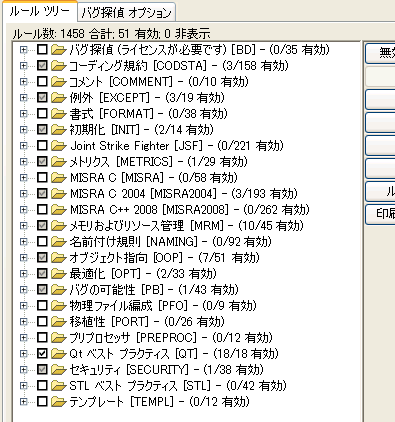Click the オブジェクト指向 [OOP] folder icon
The width and height of the screenshot is (395, 422).
pyautogui.click(x=59, y=258)
